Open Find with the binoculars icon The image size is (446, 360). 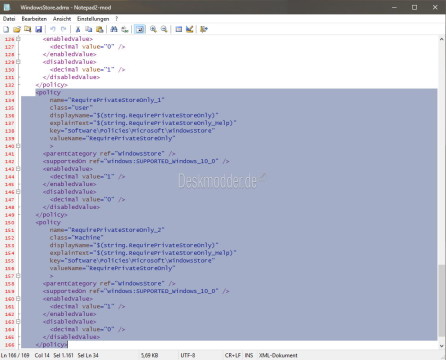114,29
